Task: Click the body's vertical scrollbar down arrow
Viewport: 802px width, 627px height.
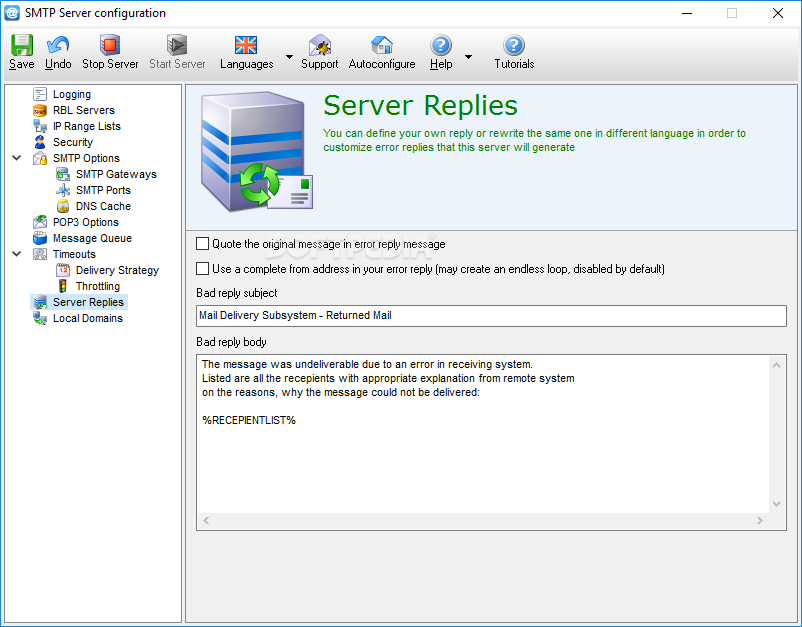Action: pyautogui.click(x=776, y=504)
